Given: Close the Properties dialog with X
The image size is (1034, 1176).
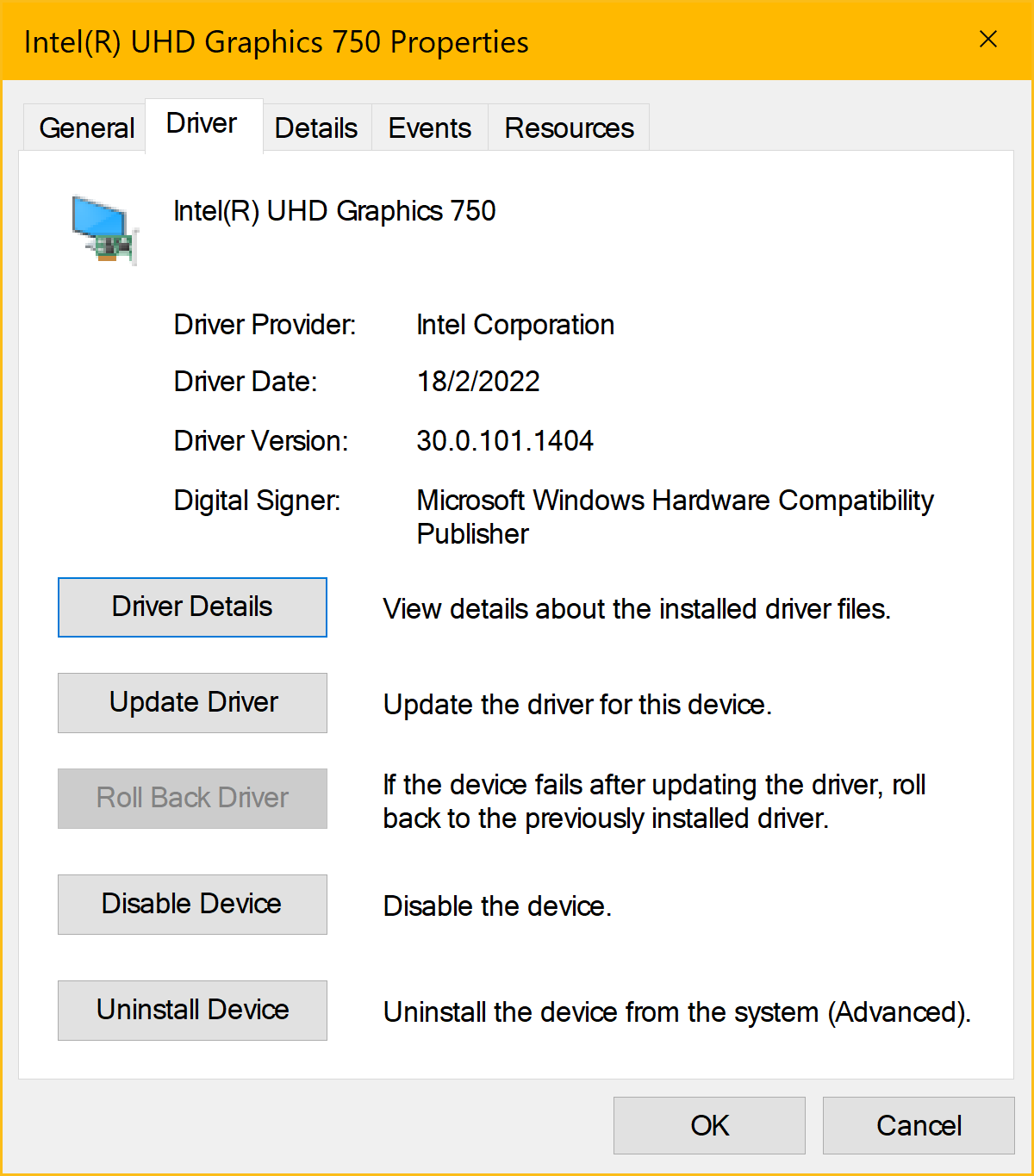Looking at the screenshot, I should coord(988,40).
